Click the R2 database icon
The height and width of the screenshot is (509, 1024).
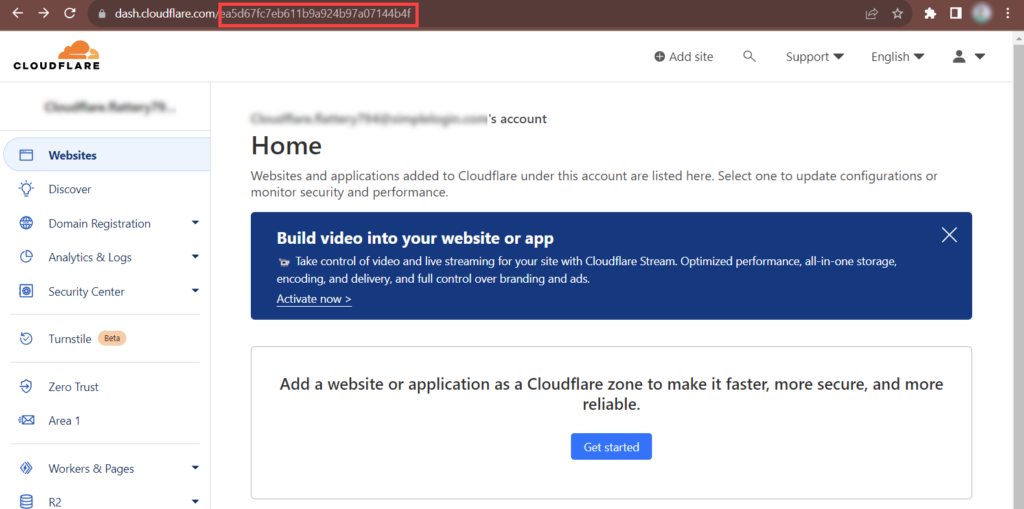[x=26, y=502]
